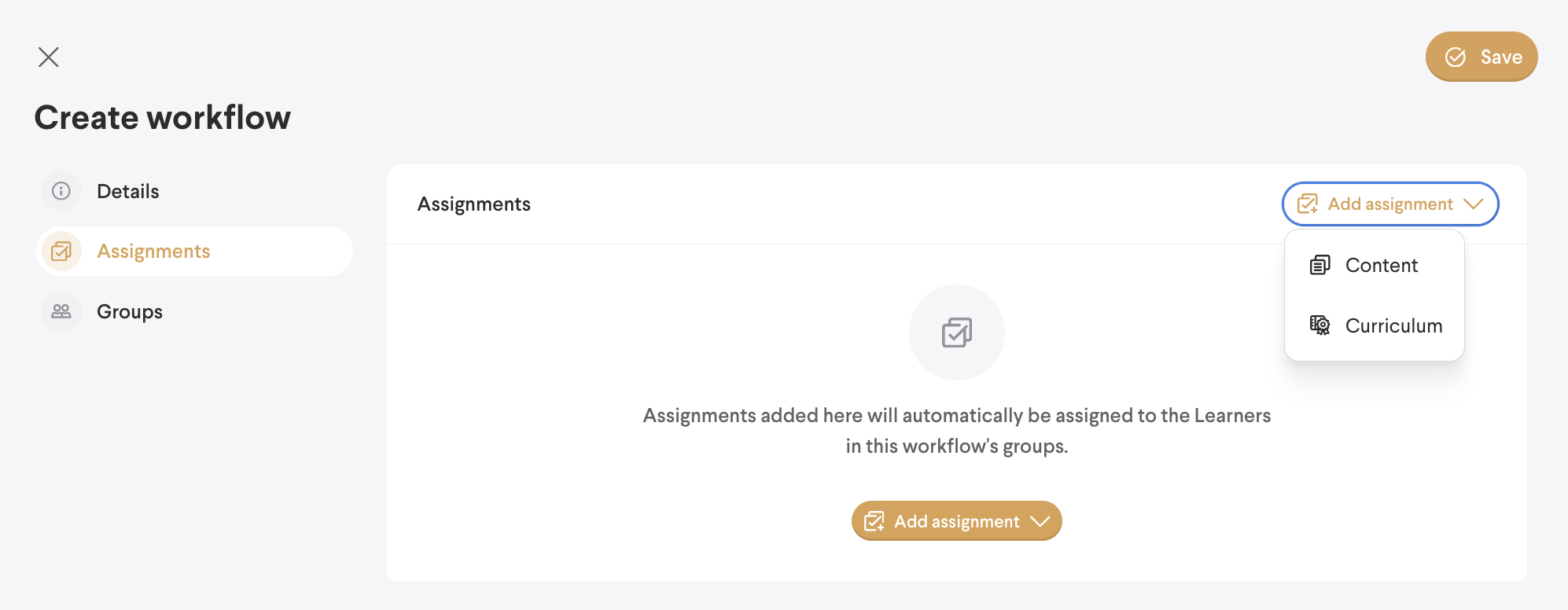
Task: Click the Curriculum certificate icon
Action: click(x=1320, y=325)
